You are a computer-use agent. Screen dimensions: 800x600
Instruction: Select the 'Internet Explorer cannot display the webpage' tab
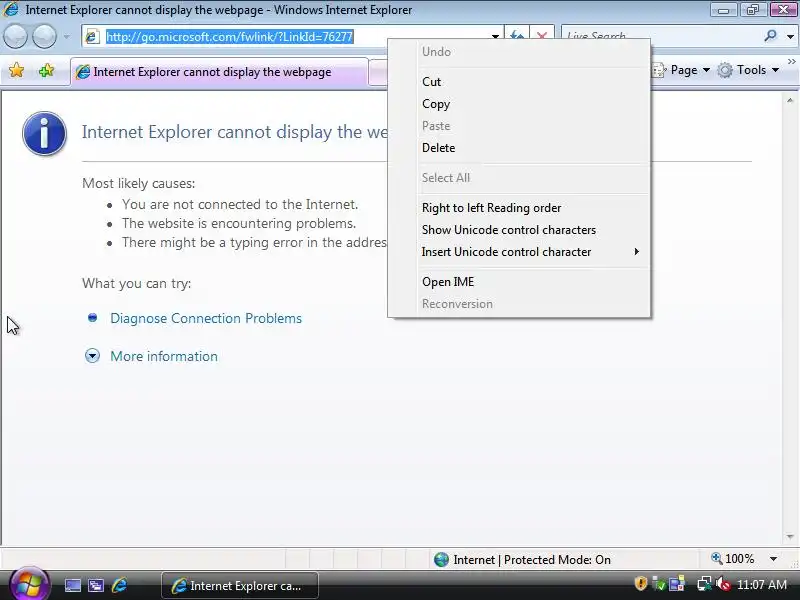(219, 72)
